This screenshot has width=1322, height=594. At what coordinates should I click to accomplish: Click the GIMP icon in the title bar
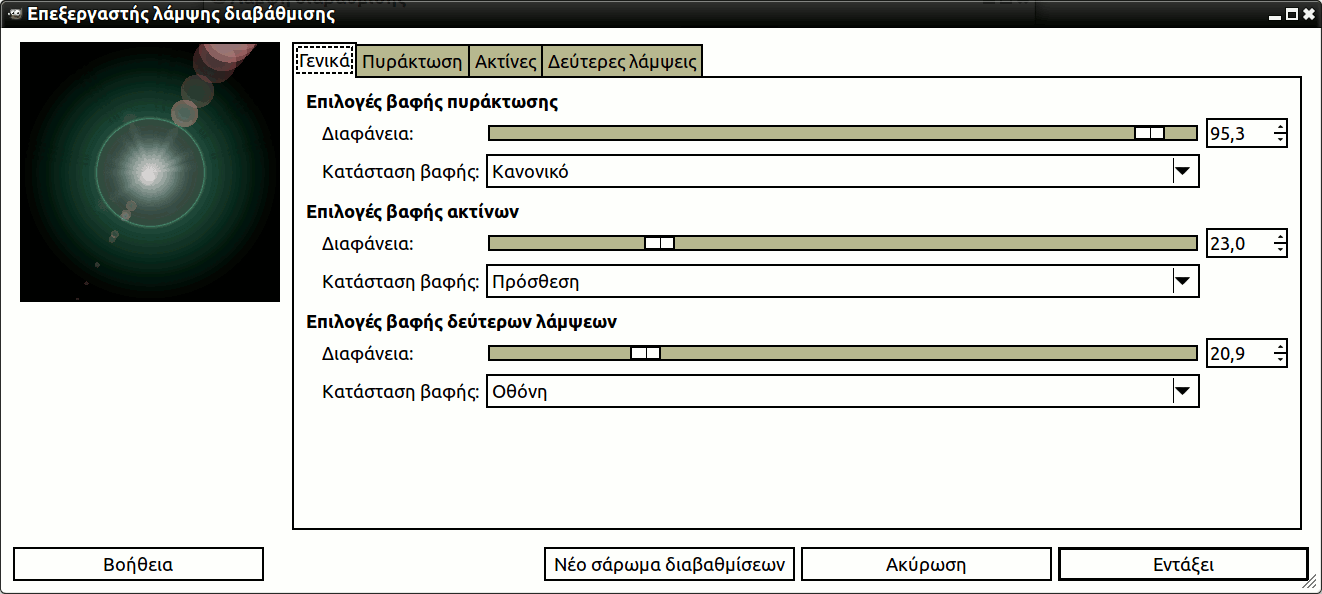[14, 14]
